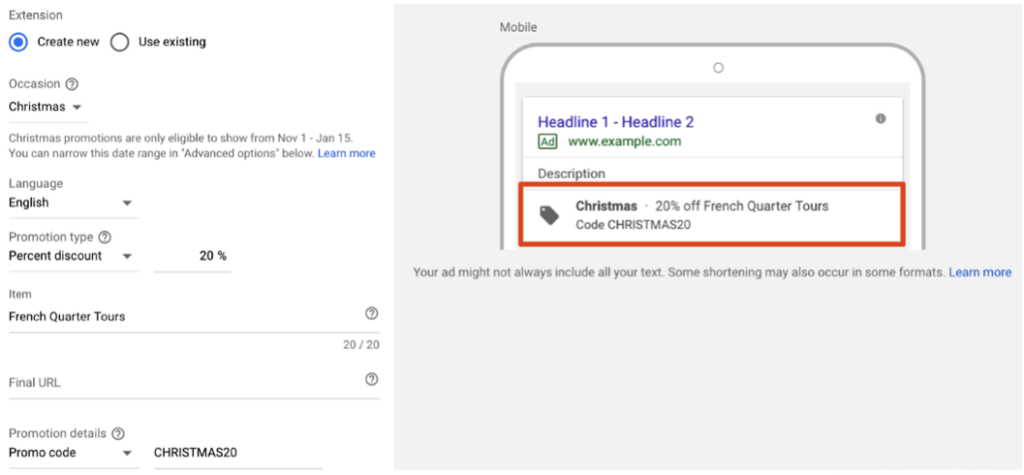Click the 20 % discount value field
1024x475 pixels.
(x=193, y=256)
